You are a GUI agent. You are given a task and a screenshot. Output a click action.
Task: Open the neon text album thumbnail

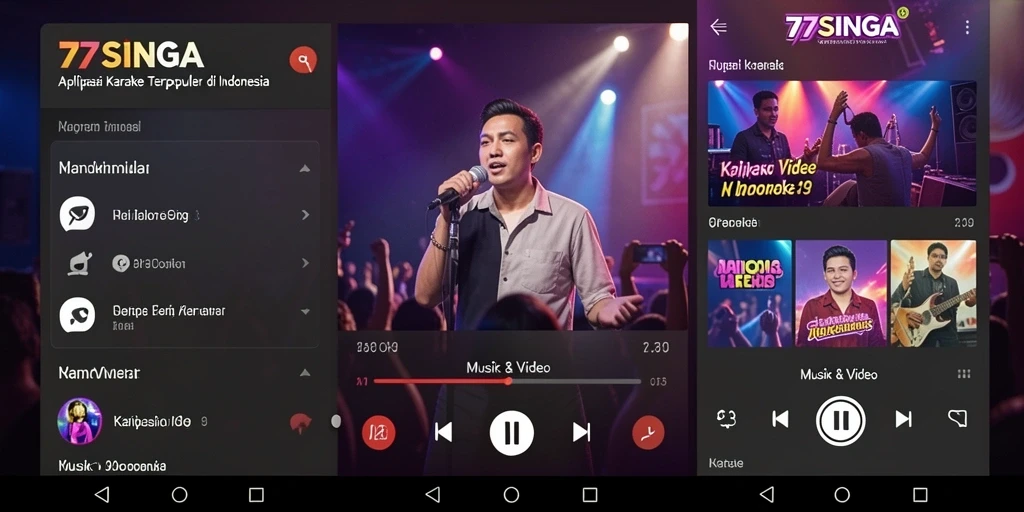(x=750, y=293)
